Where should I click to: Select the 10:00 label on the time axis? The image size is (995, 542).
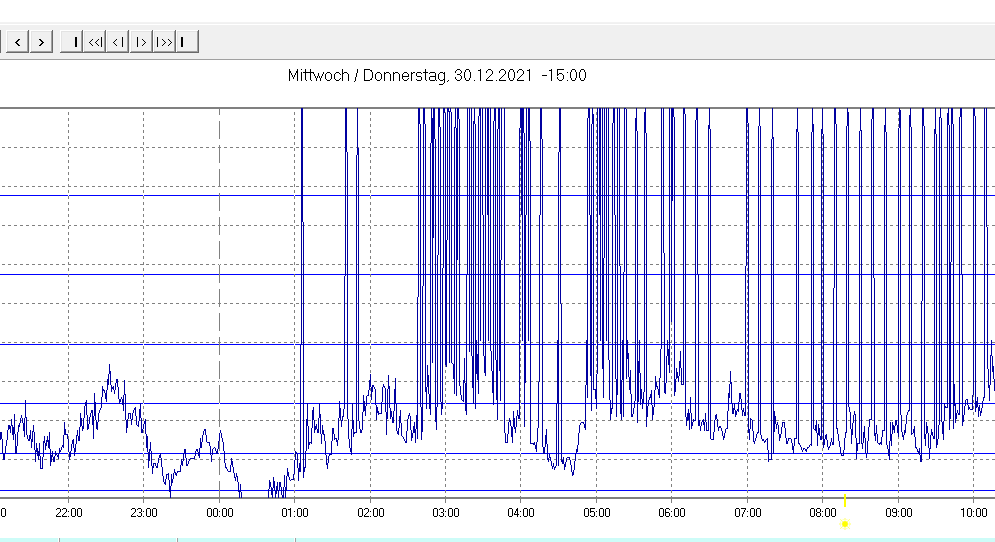pyautogui.click(x=974, y=513)
